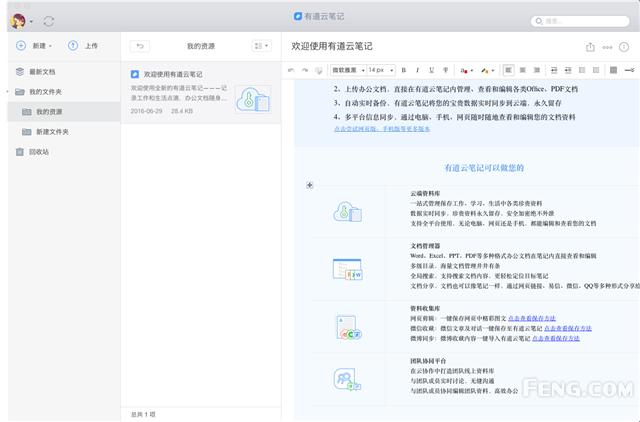Align text right

(537, 70)
